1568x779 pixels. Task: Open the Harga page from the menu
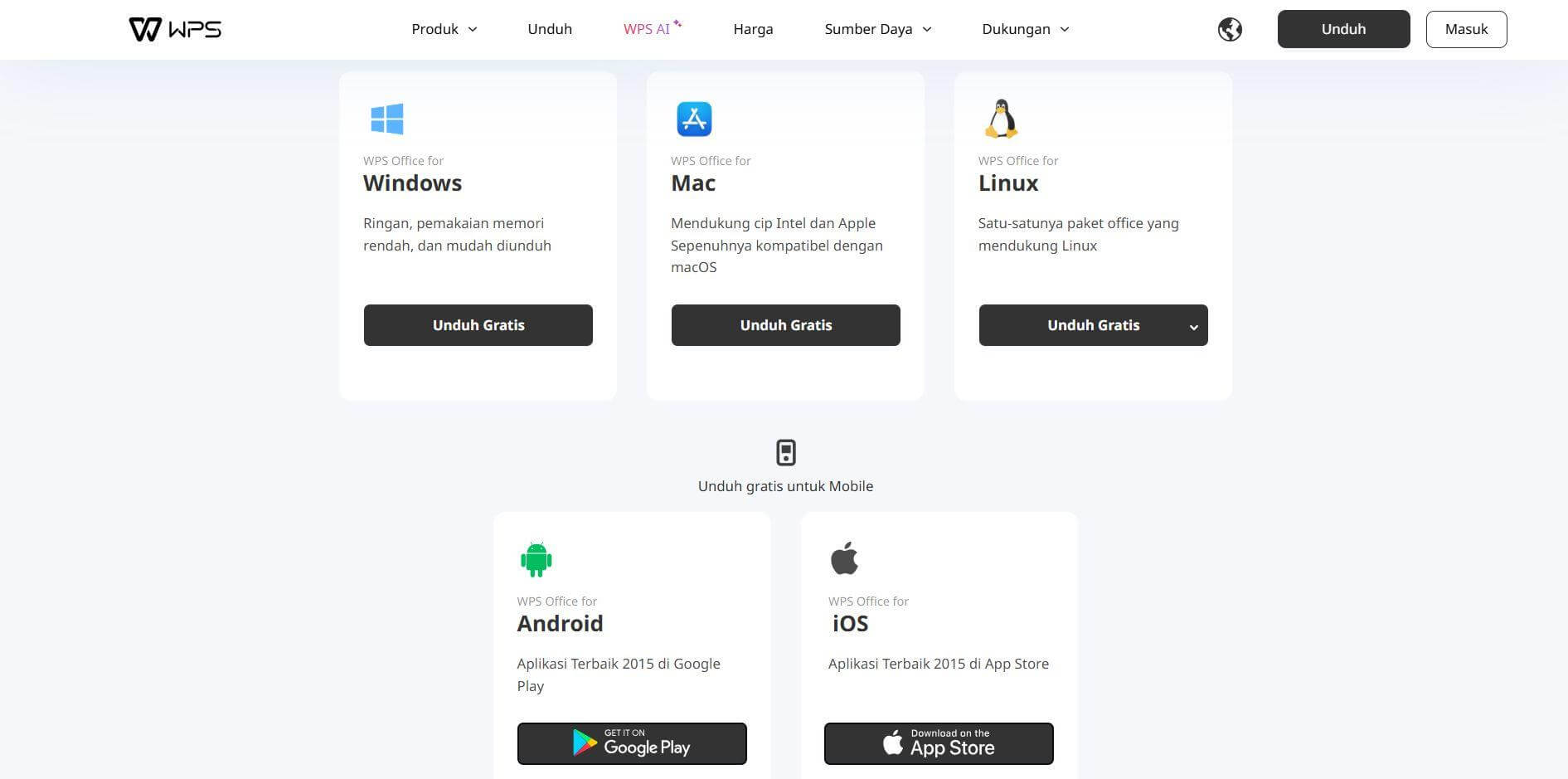tap(752, 29)
